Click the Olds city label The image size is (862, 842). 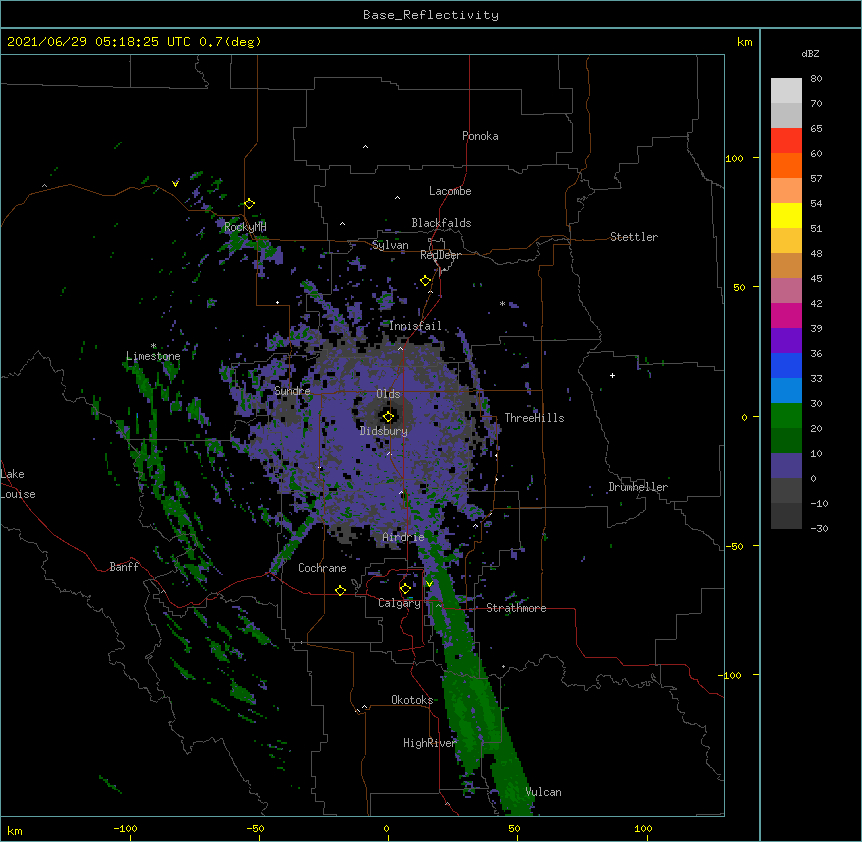click(x=388, y=394)
